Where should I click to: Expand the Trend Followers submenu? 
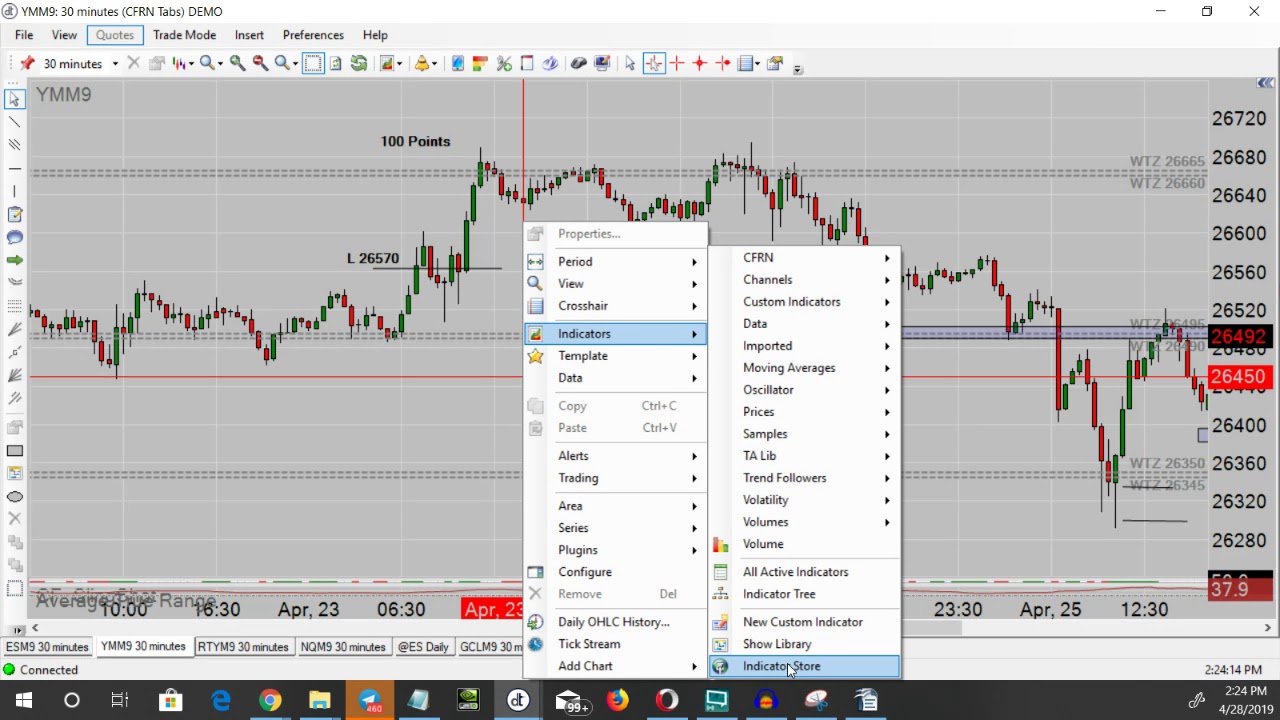(x=804, y=478)
